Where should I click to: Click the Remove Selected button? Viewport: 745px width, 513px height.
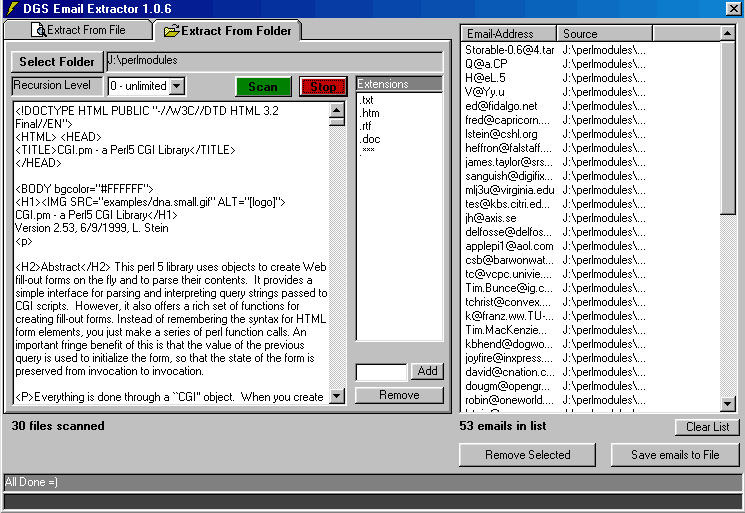(528, 455)
